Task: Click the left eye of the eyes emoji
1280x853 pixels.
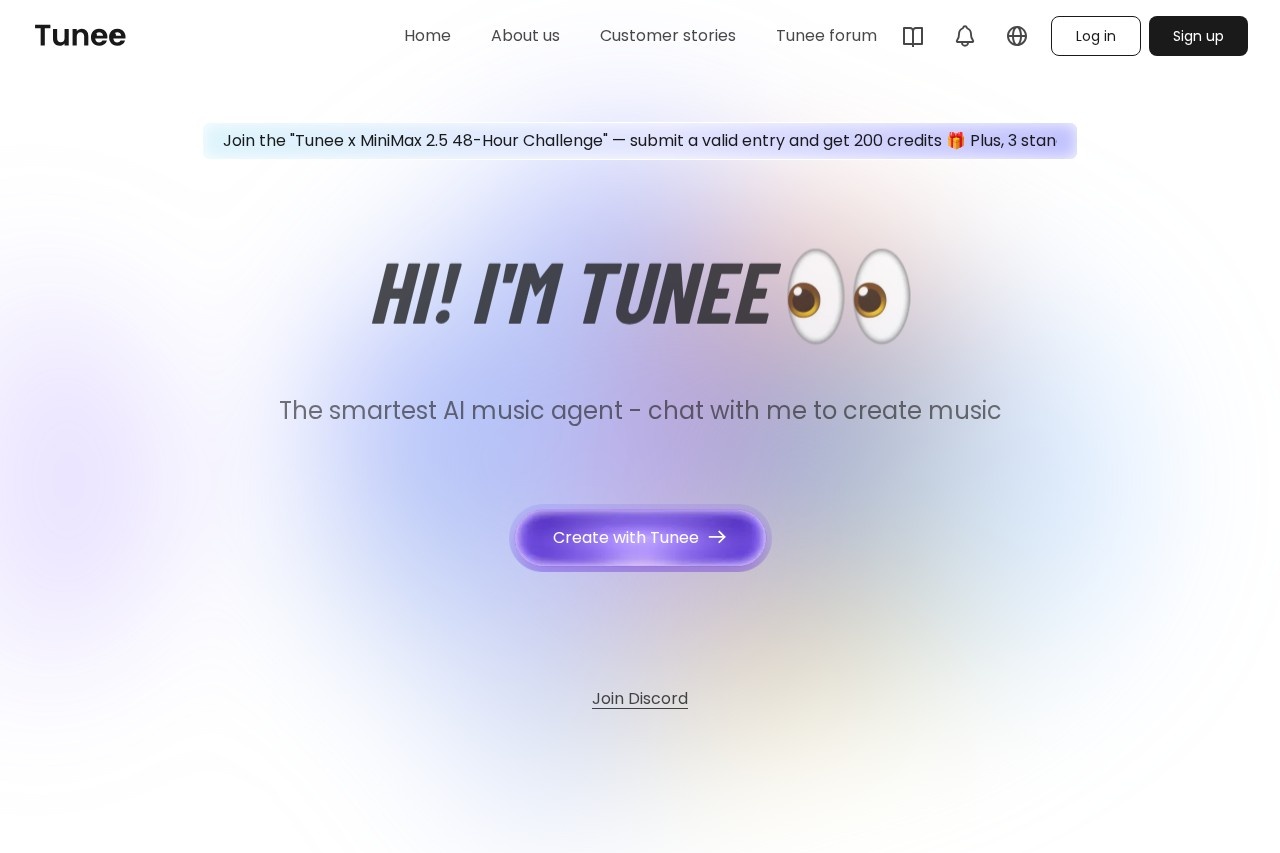Action: (816, 296)
